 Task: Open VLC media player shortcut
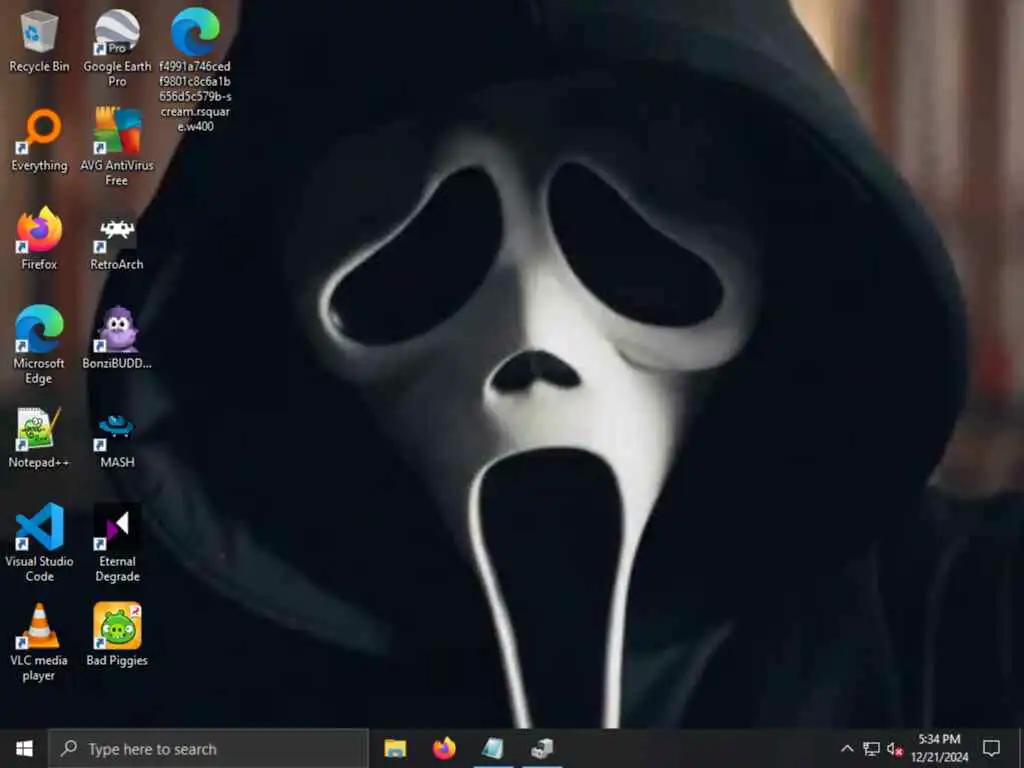(39, 641)
